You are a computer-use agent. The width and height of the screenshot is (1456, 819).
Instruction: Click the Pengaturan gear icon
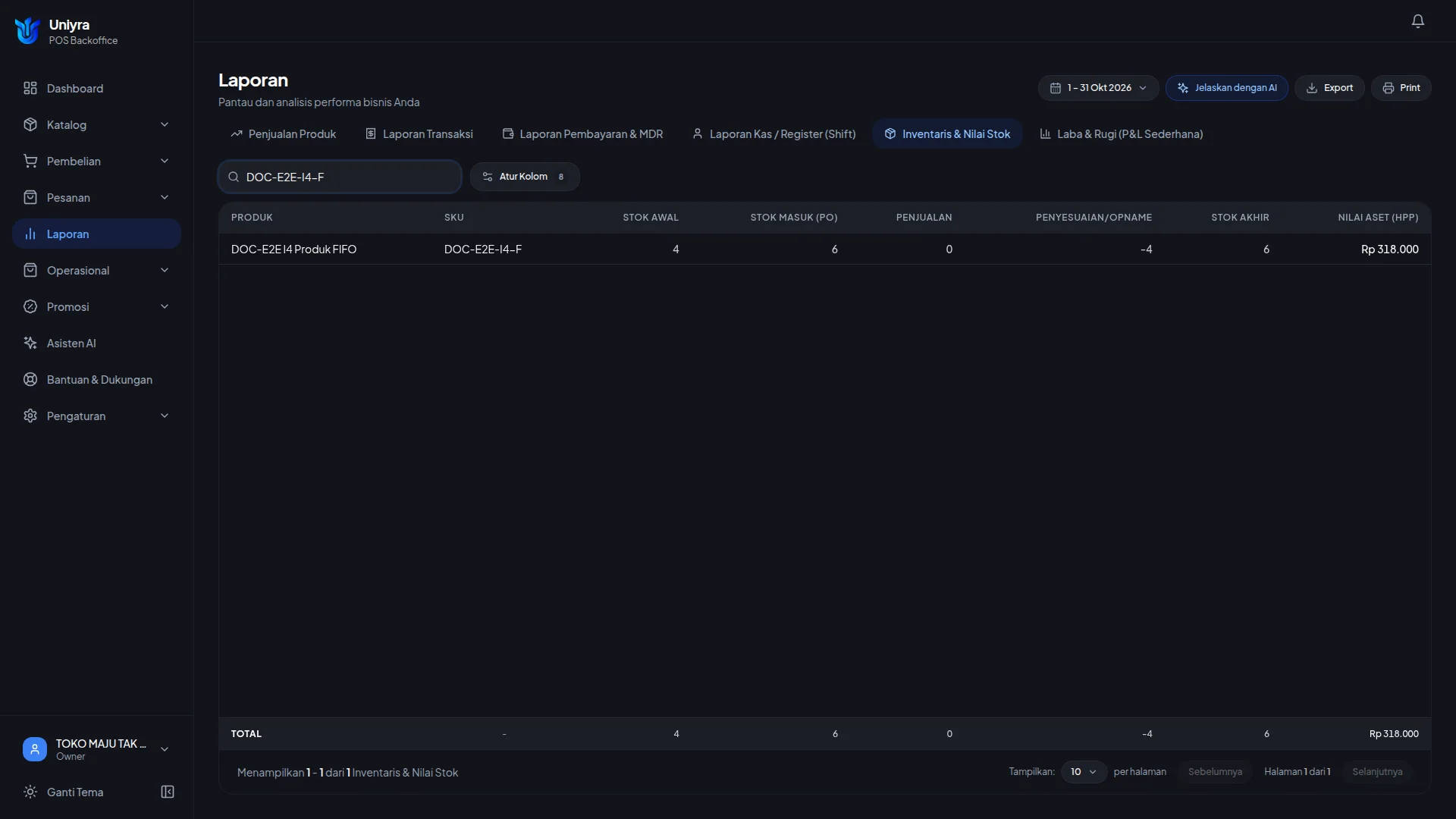pyautogui.click(x=30, y=416)
